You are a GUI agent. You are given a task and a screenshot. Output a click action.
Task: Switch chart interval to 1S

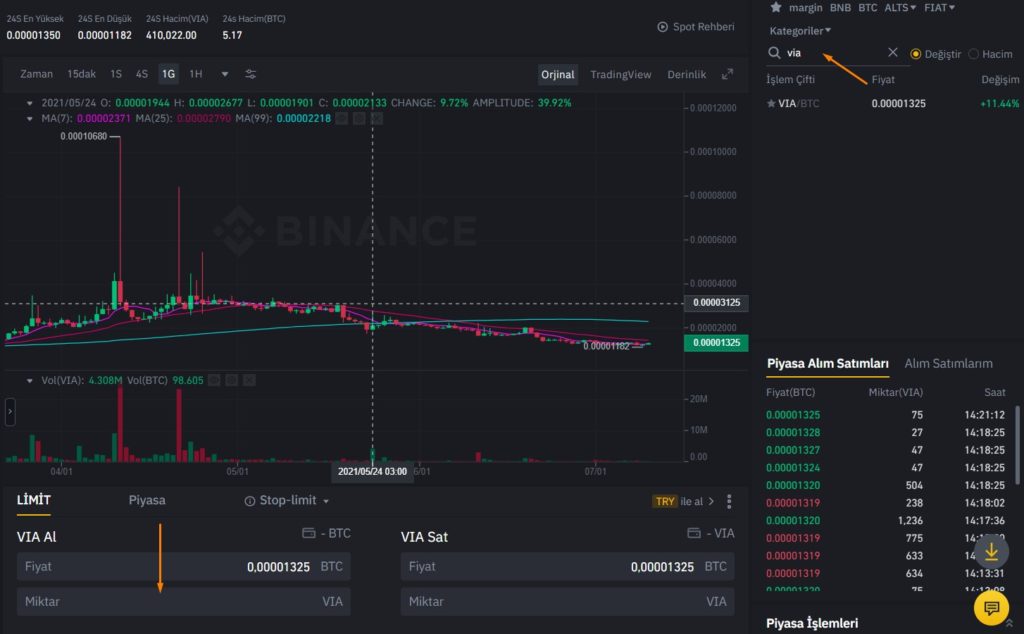[116, 74]
